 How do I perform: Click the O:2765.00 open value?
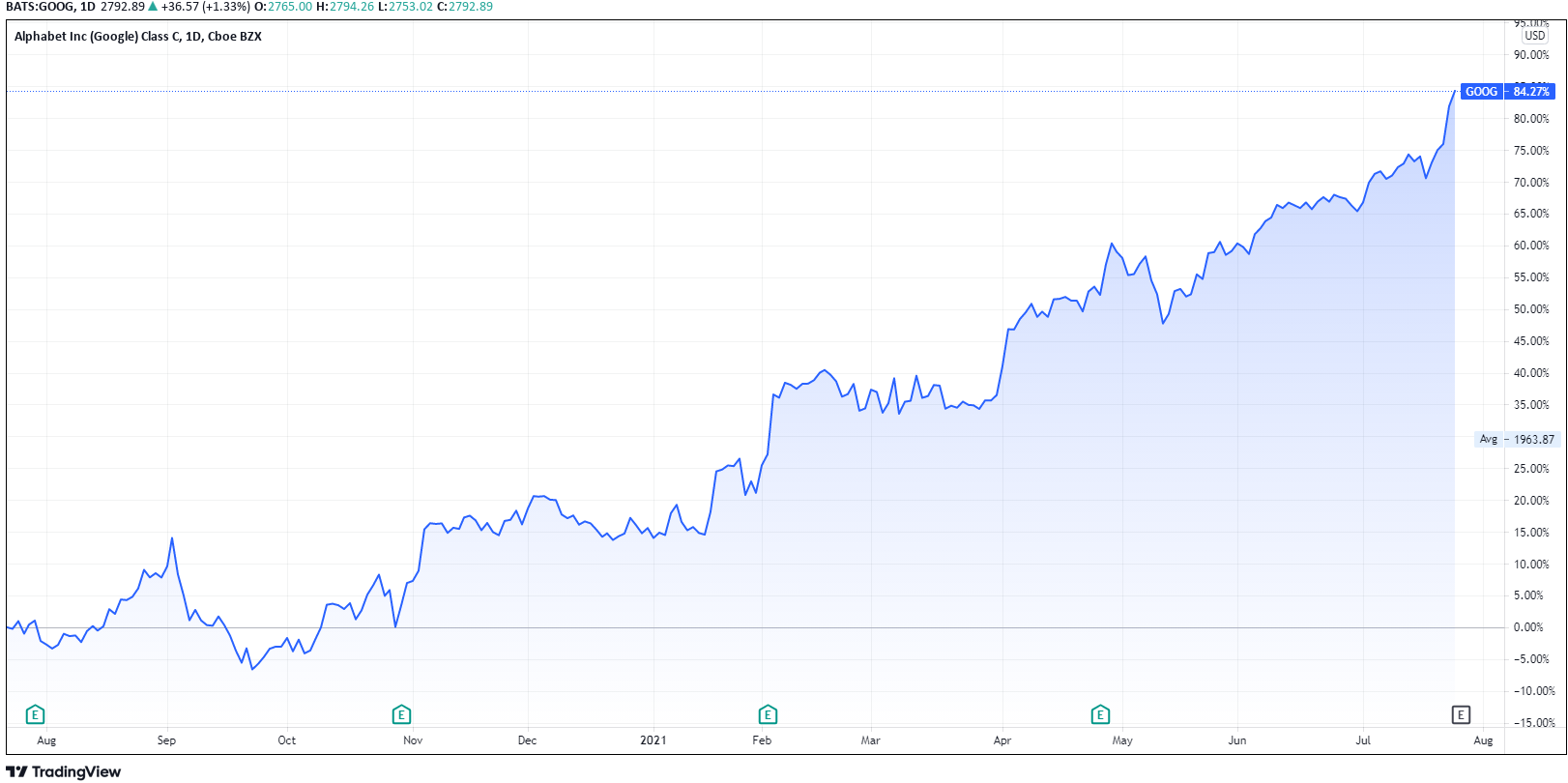(x=283, y=7)
